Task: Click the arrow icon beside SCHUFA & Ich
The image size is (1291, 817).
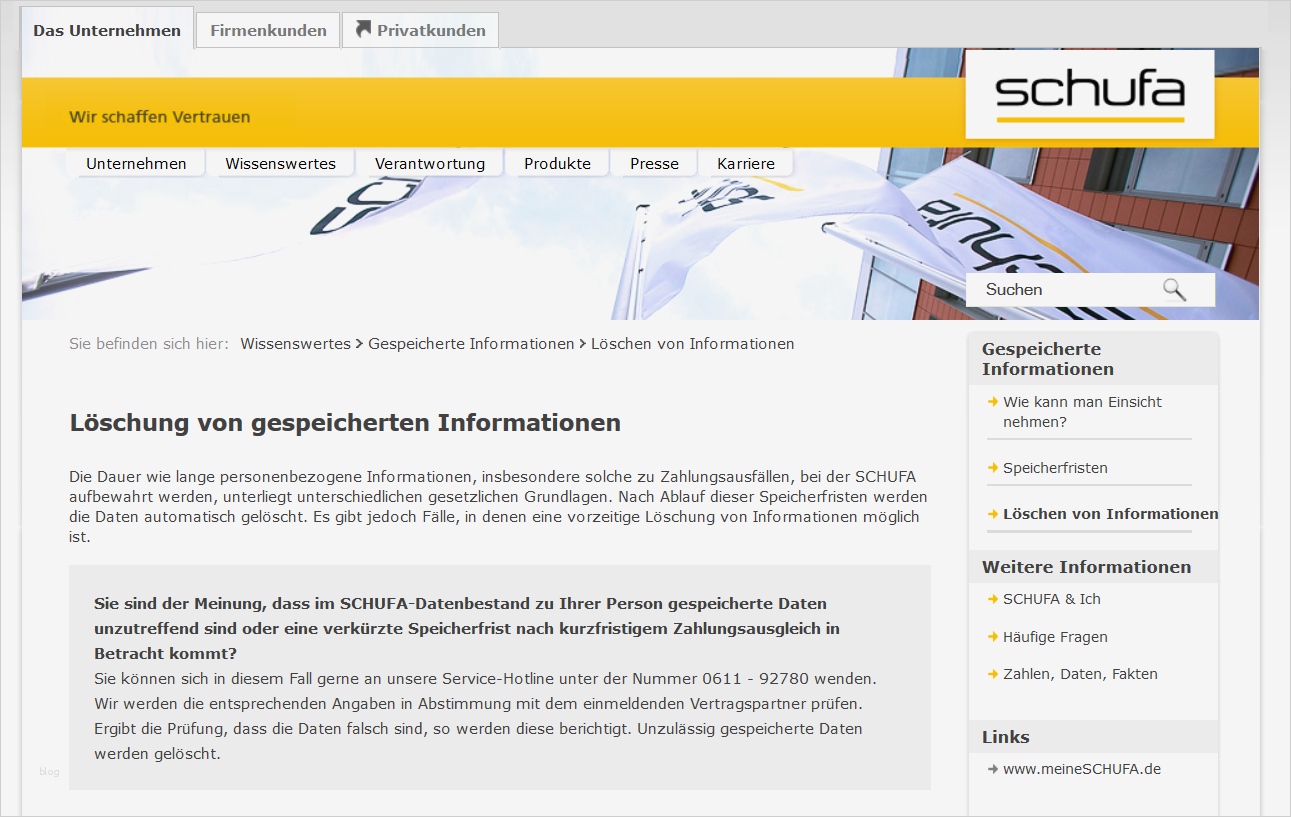Action: point(991,599)
